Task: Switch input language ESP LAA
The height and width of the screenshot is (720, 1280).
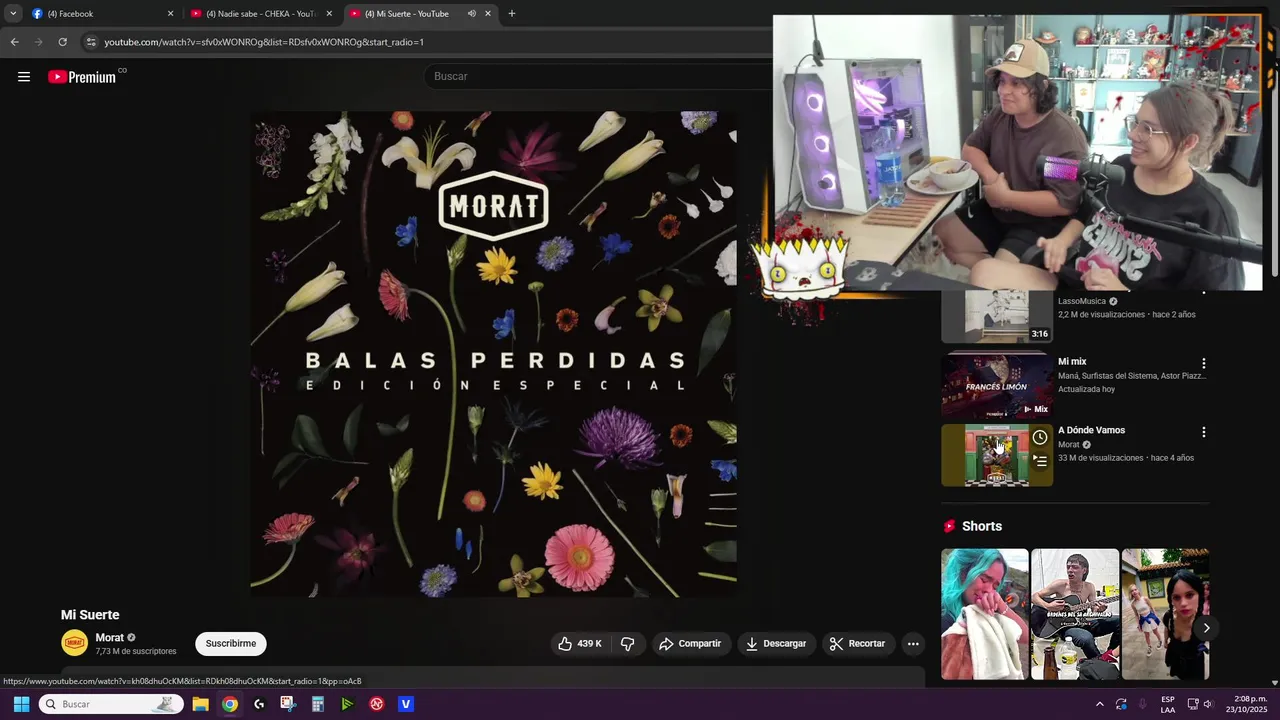Action: [1168, 704]
